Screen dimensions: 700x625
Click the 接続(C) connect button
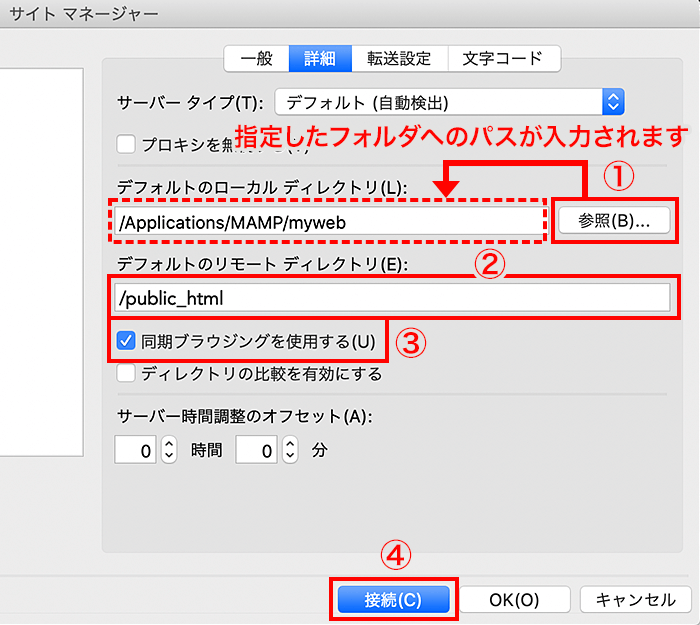[x=392, y=600]
